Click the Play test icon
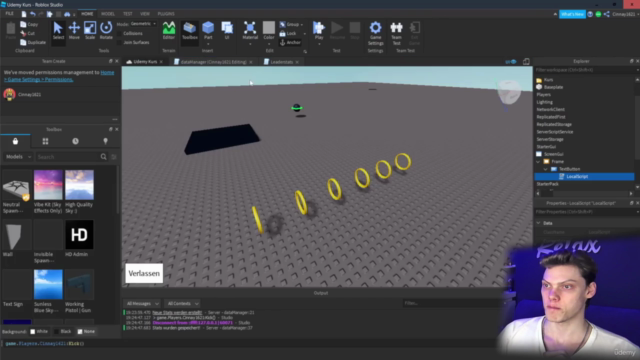 pos(319,28)
